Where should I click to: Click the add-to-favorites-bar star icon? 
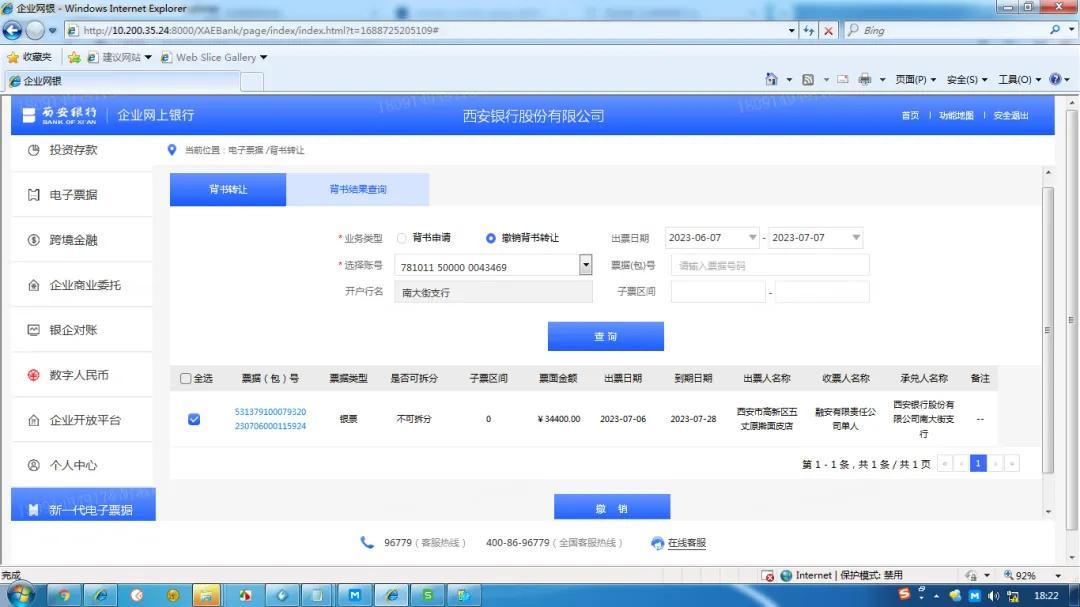tap(74, 57)
